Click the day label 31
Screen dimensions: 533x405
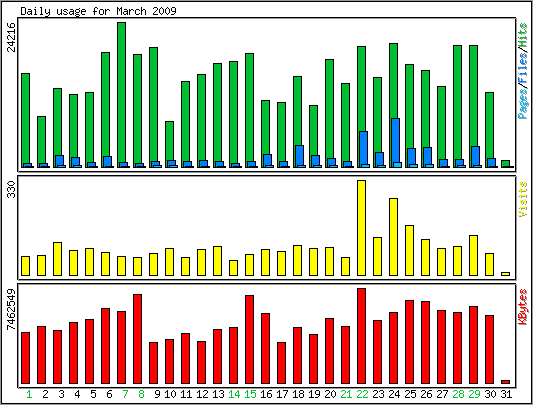pyautogui.click(x=506, y=394)
